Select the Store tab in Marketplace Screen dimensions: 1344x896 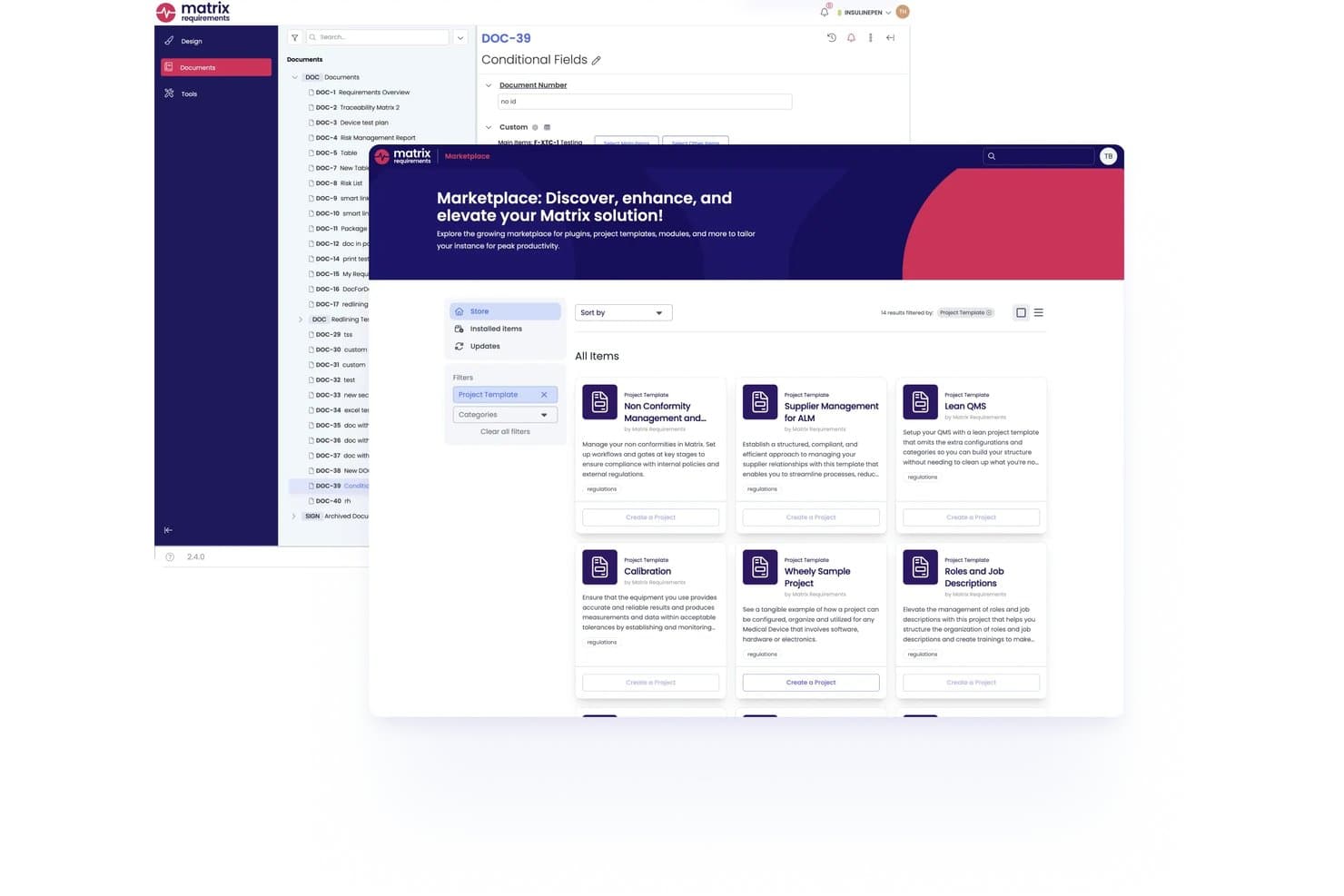pos(505,311)
